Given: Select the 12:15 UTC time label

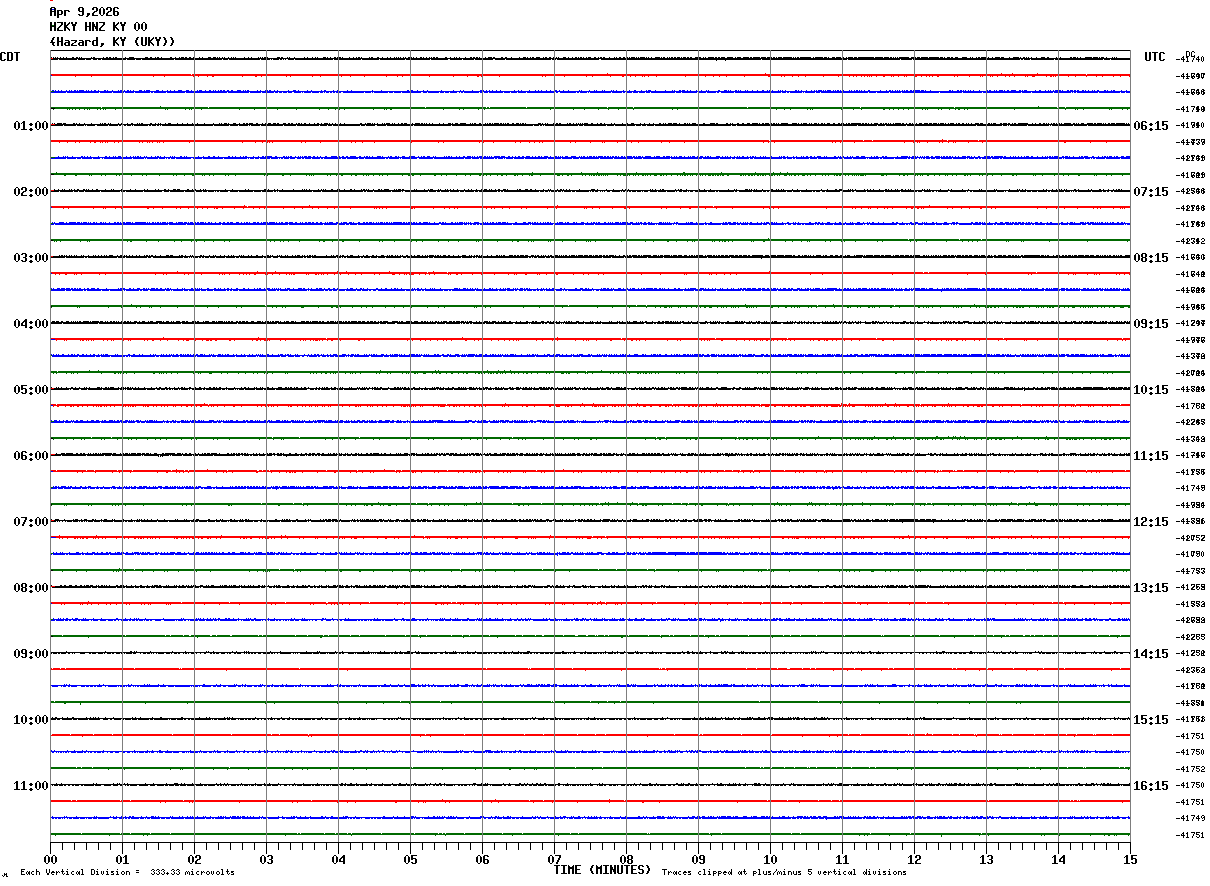Looking at the screenshot, I should point(1150,522).
